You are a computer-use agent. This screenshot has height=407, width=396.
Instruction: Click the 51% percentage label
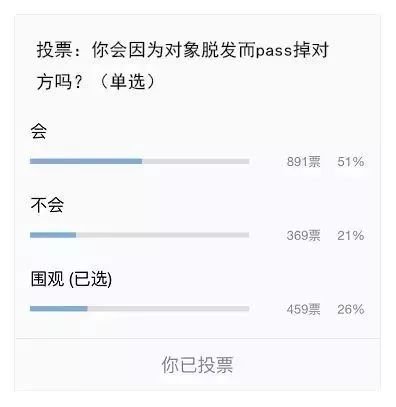pyautogui.click(x=351, y=162)
